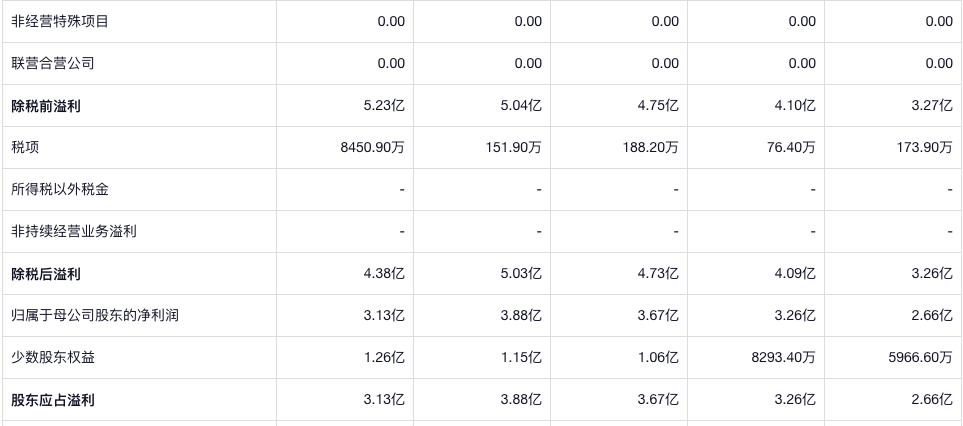This screenshot has width=963, height=426.
Task: Select the bold 股东应占溢利 row header
Action: coord(52,399)
